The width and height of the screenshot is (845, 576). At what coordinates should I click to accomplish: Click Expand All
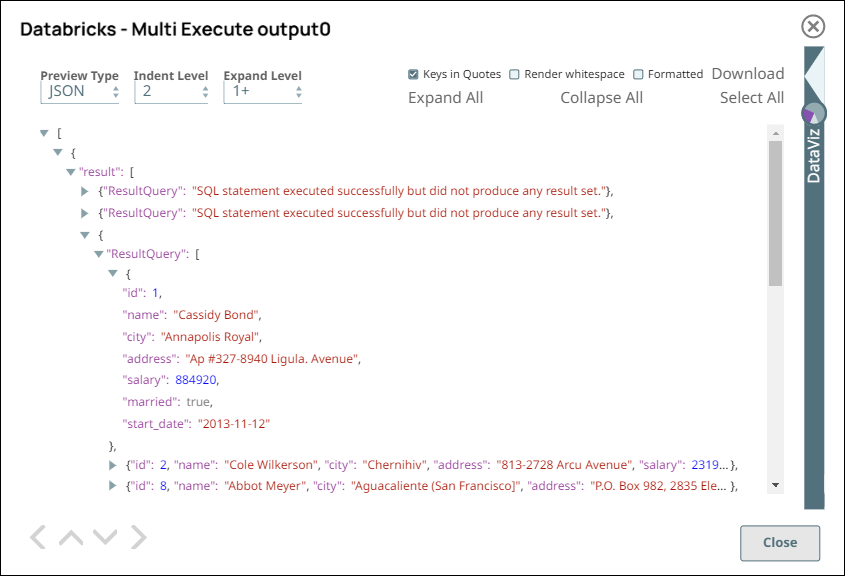(445, 98)
